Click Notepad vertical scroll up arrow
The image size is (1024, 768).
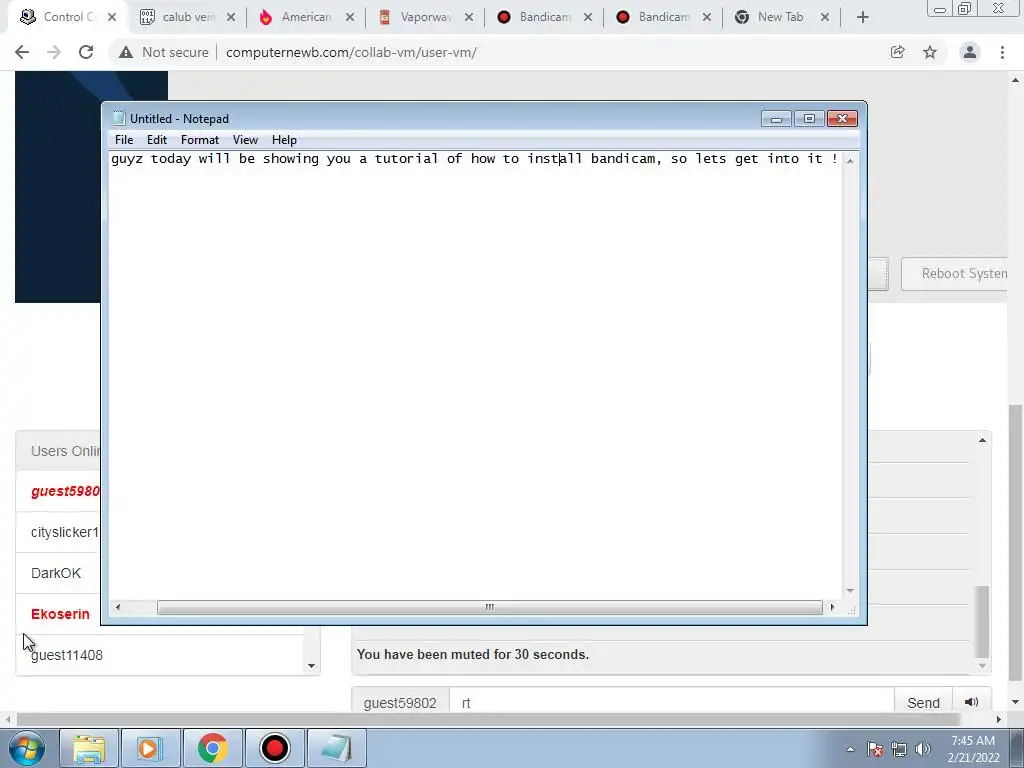[x=850, y=160]
